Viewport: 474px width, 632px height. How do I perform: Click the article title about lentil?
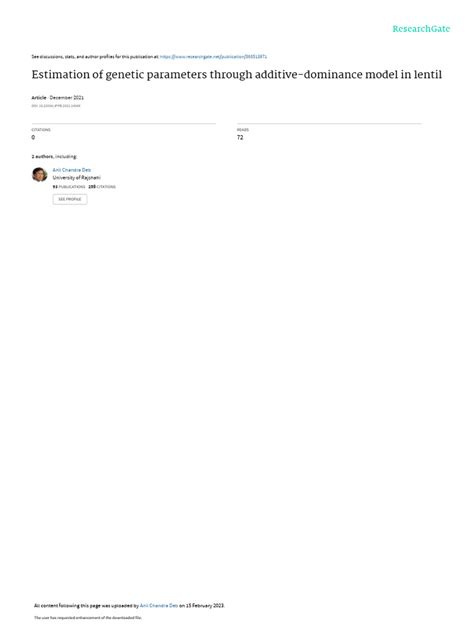click(237, 75)
